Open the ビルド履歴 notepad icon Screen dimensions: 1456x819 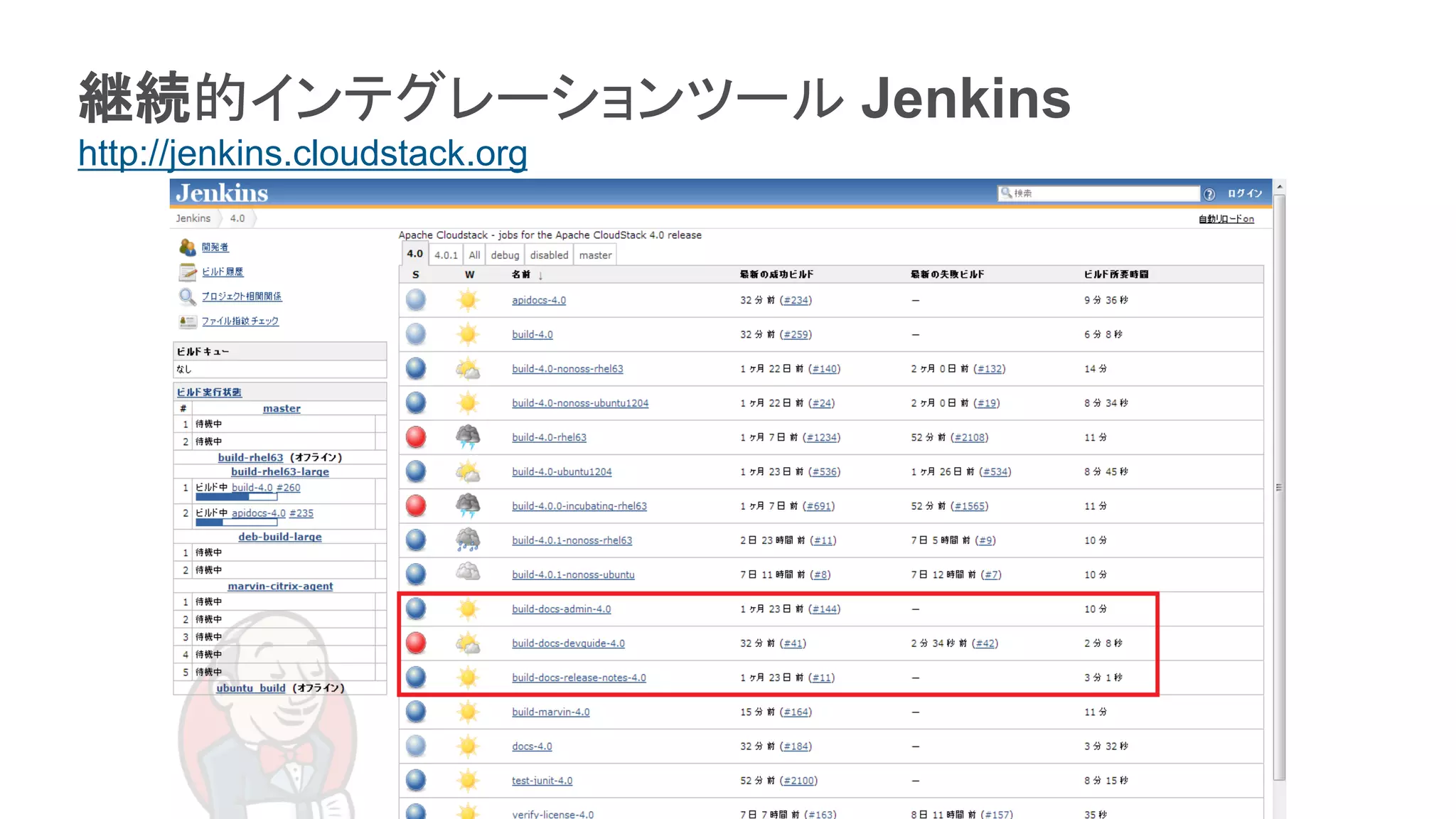point(188,272)
